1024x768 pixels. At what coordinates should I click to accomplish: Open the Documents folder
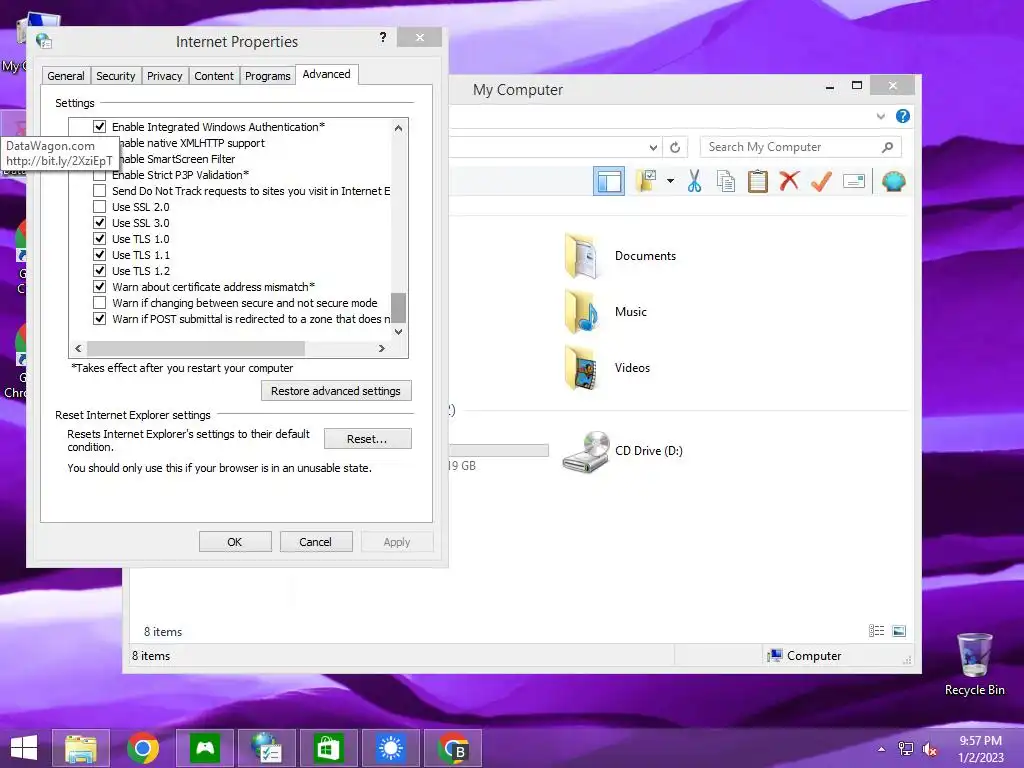point(620,256)
